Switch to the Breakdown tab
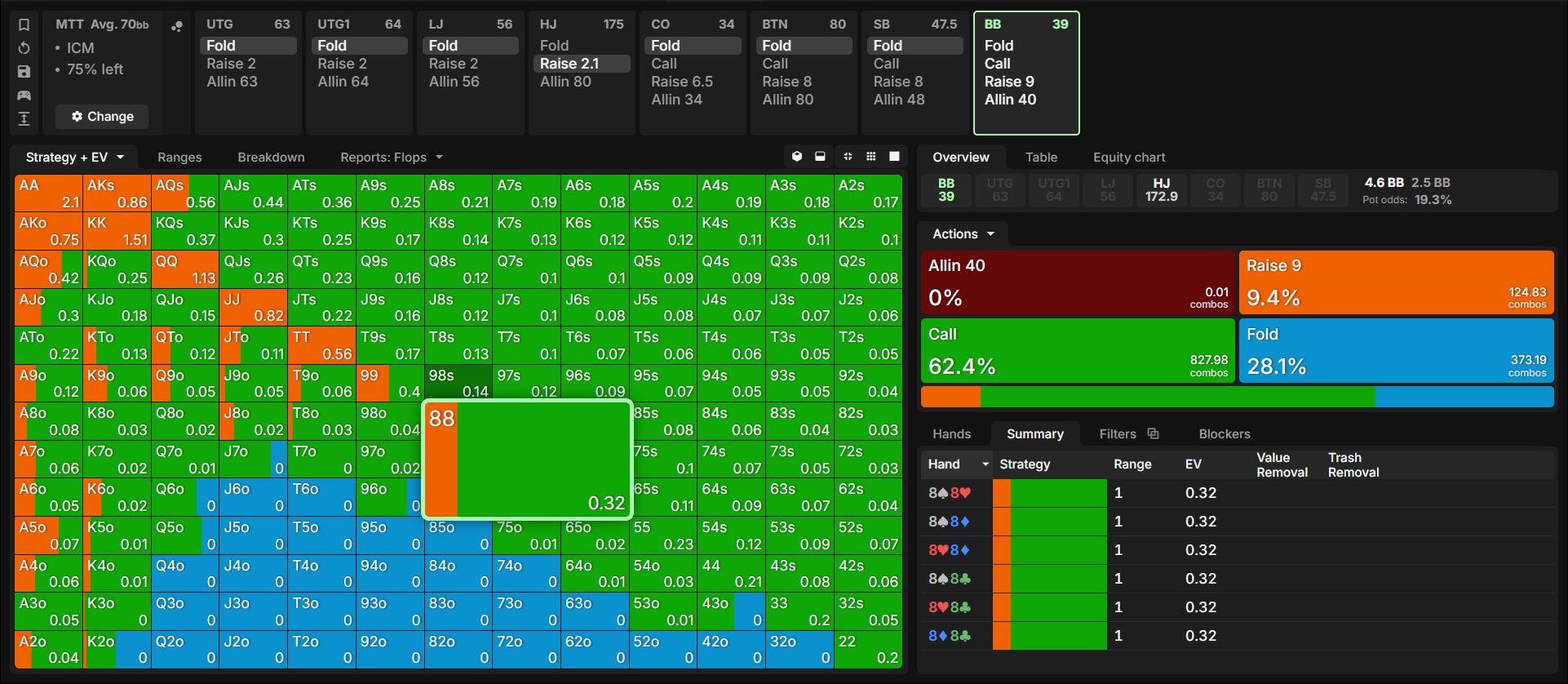 point(271,158)
